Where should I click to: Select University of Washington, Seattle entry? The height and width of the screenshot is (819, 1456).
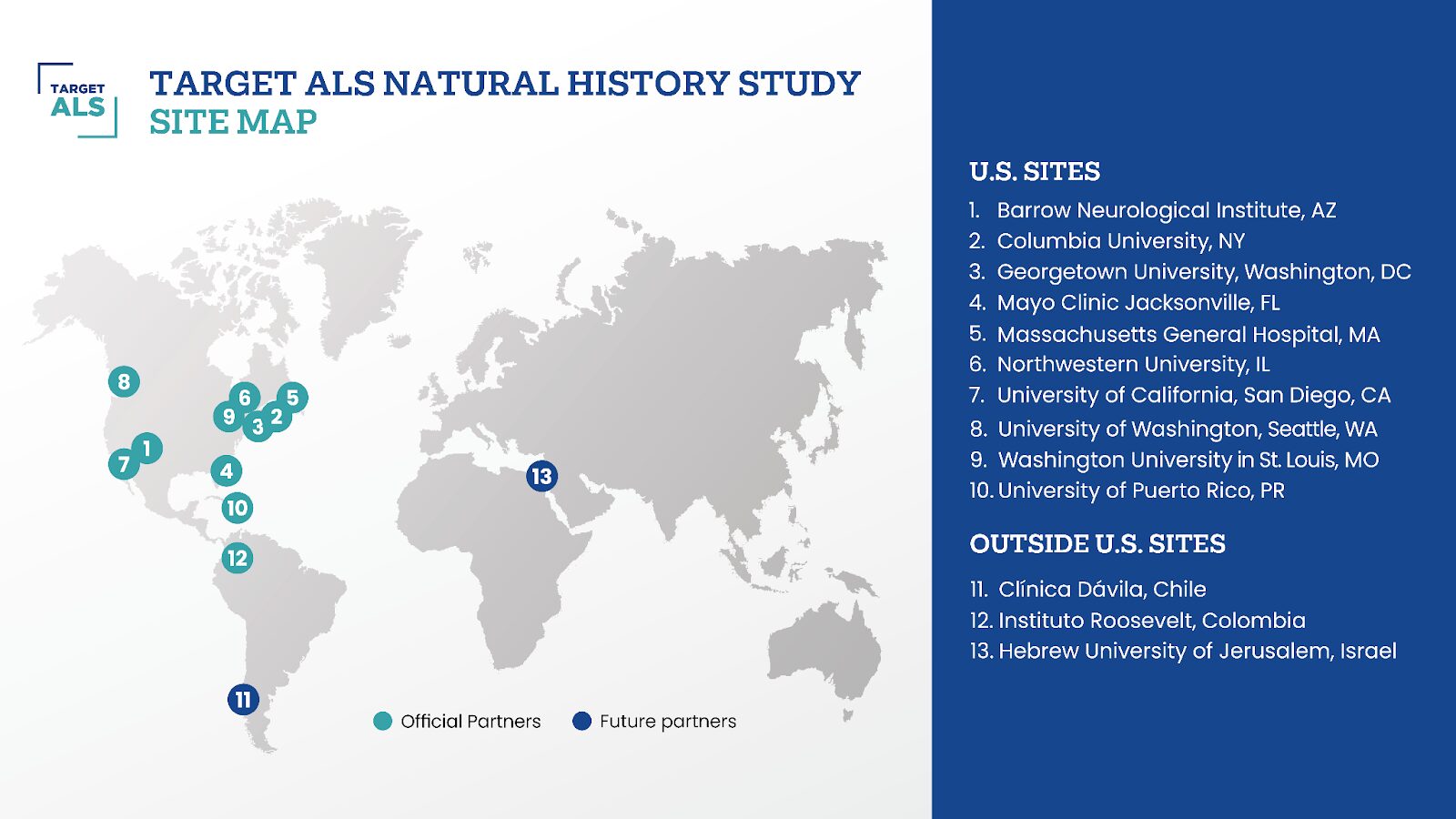click(x=1174, y=430)
